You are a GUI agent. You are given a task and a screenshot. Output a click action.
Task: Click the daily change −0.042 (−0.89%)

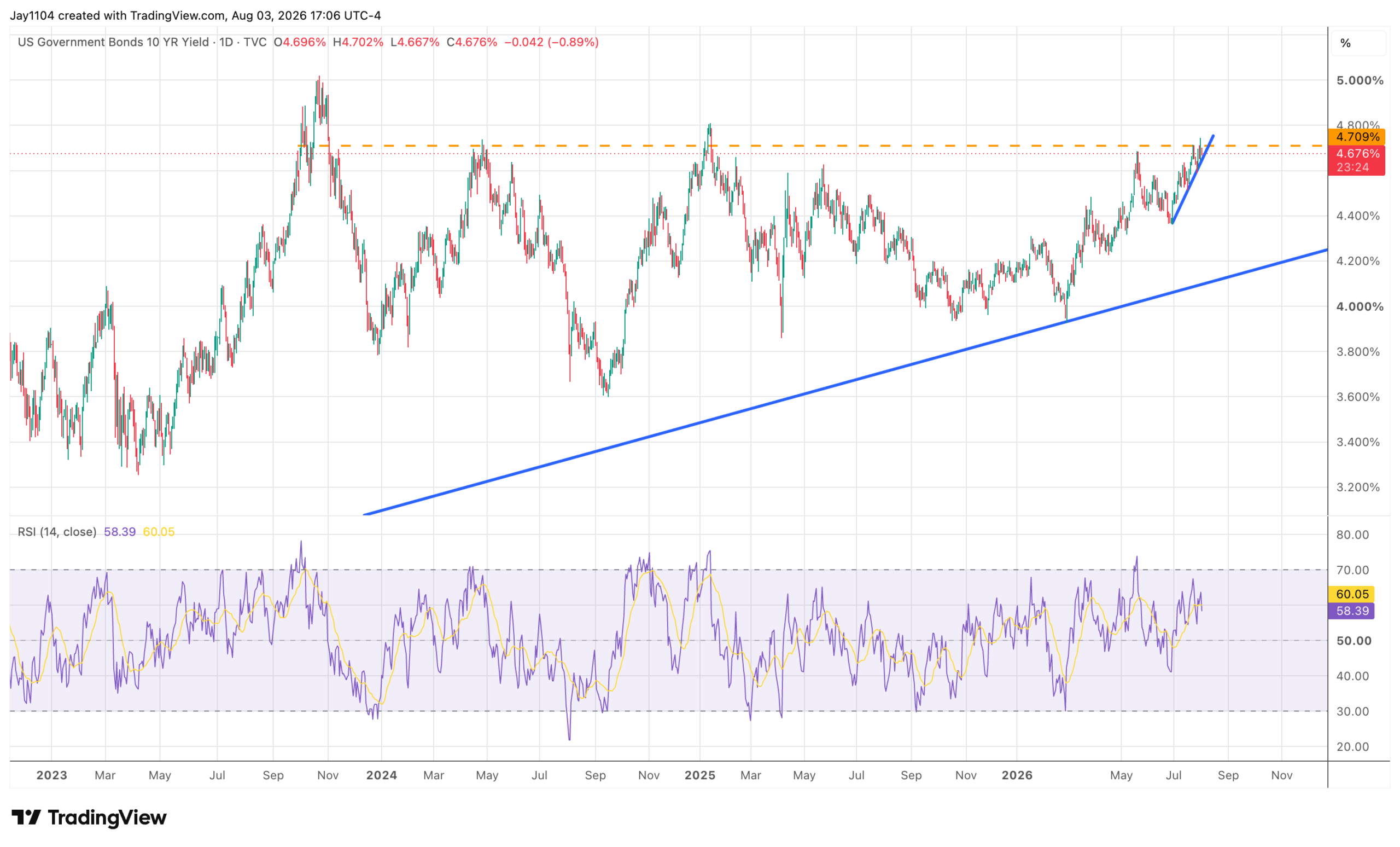[x=551, y=42]
